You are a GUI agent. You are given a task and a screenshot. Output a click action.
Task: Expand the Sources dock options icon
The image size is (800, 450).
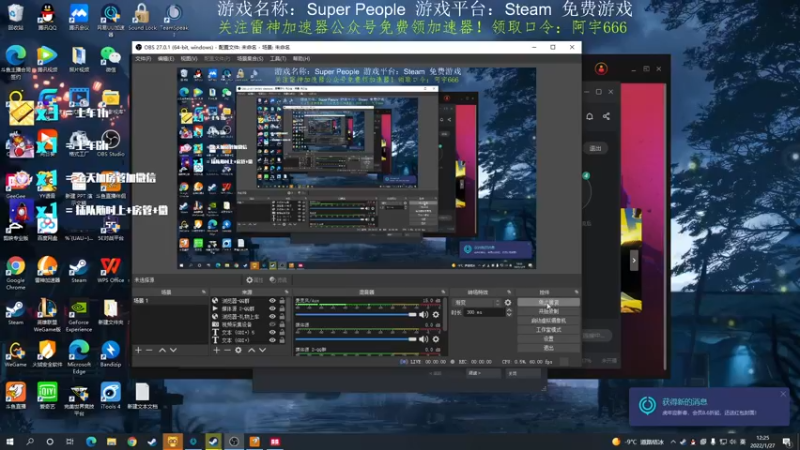point(286,292)
